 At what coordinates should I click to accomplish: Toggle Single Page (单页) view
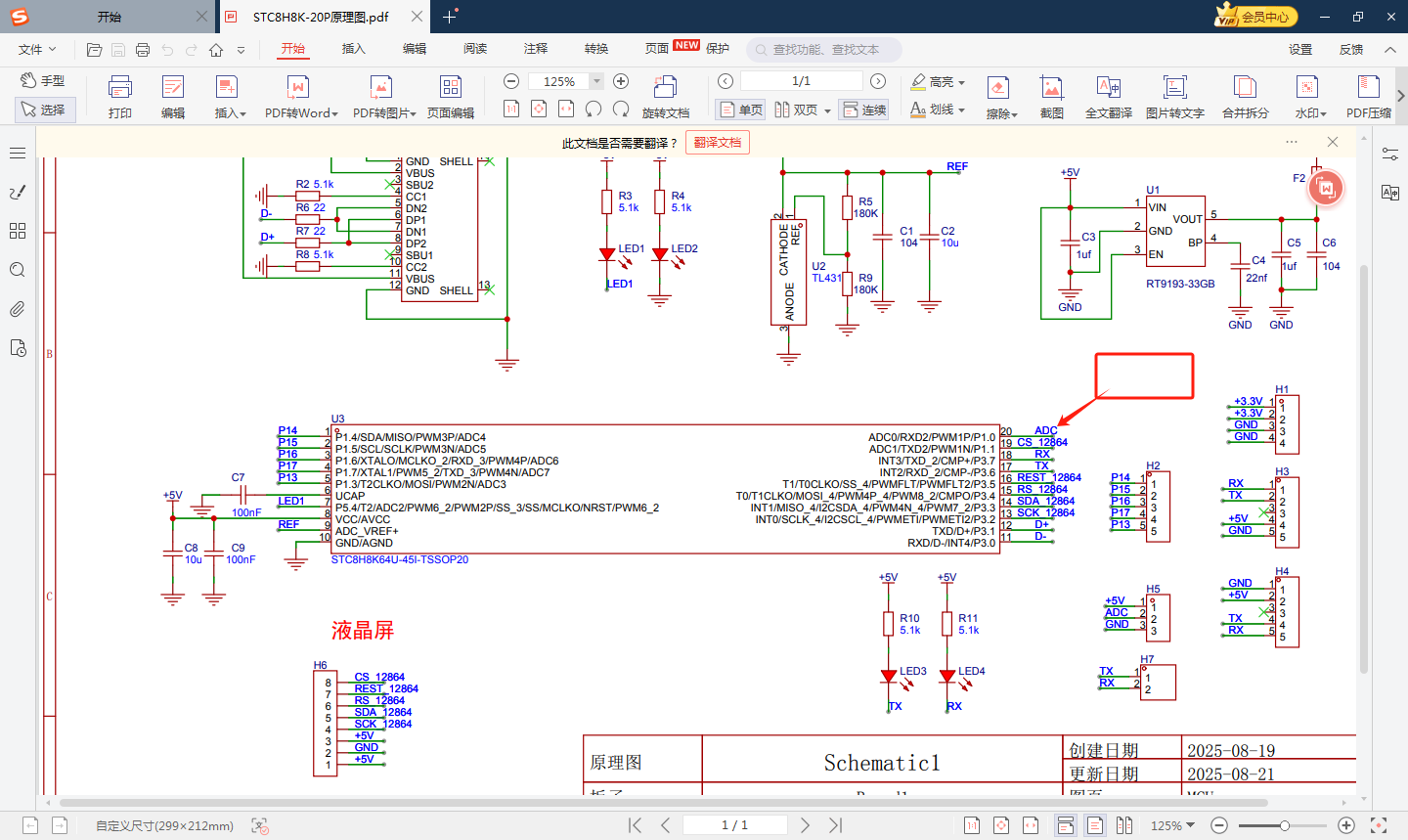(740, 110)
